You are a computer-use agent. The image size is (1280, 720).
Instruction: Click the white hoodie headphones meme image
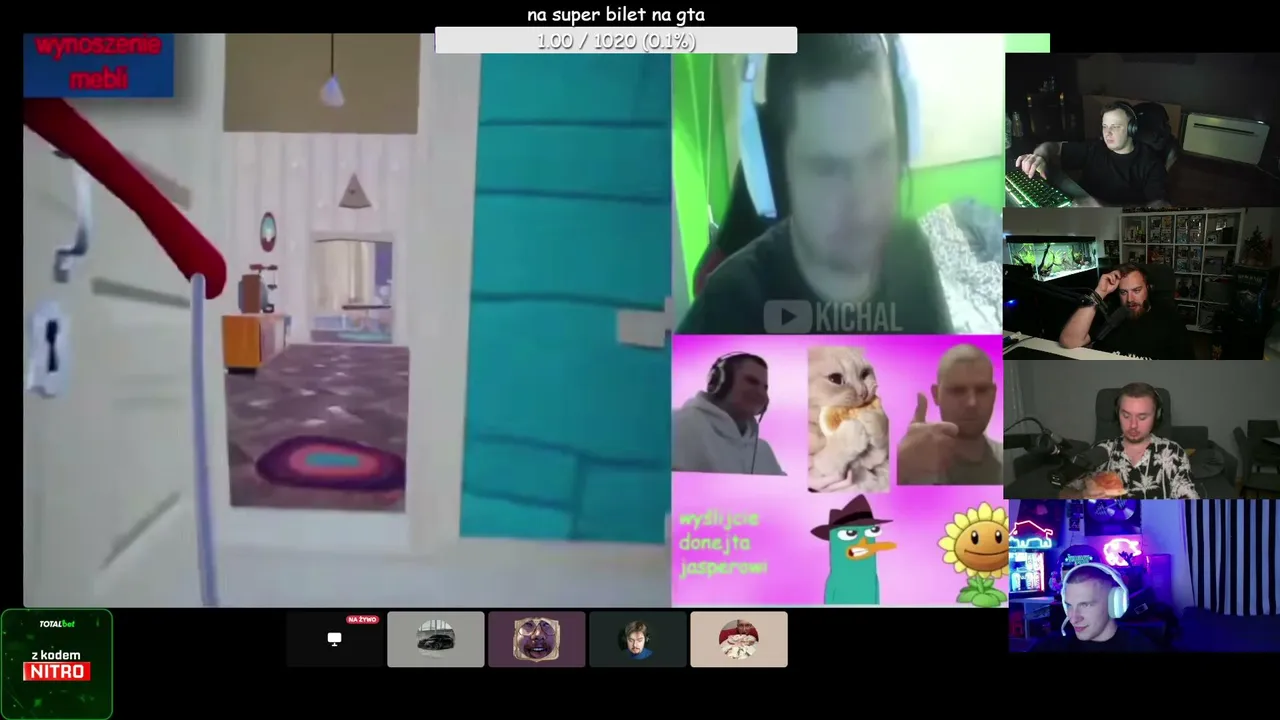pos(729,412)
